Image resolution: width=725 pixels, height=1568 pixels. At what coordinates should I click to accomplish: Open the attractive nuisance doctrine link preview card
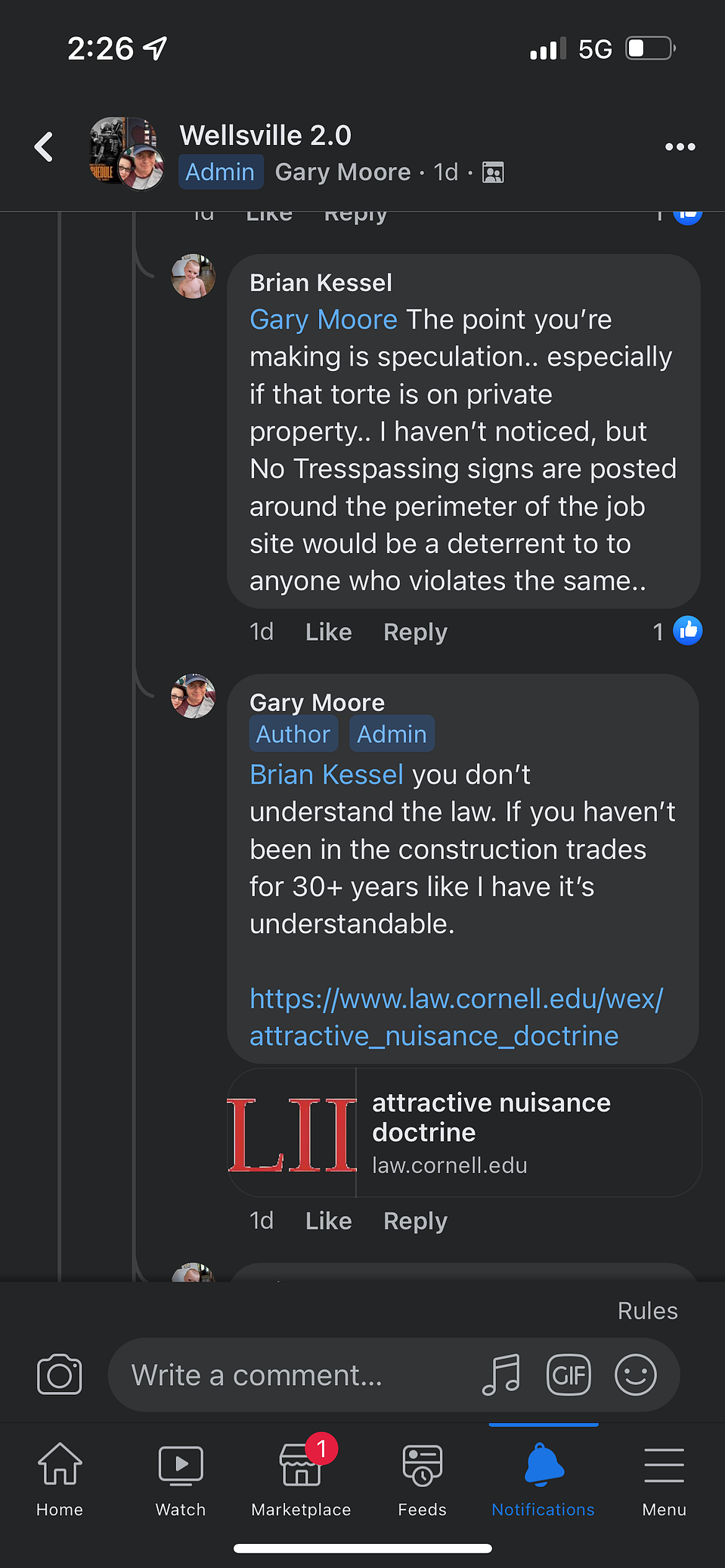click(464, 1133)
